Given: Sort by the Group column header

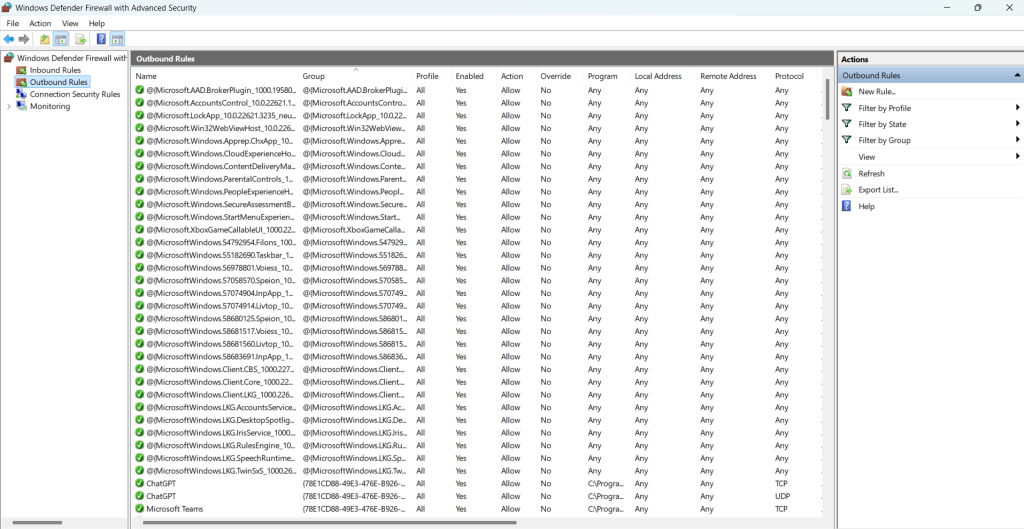Looking at the screenshot, I should pos(355,76).
